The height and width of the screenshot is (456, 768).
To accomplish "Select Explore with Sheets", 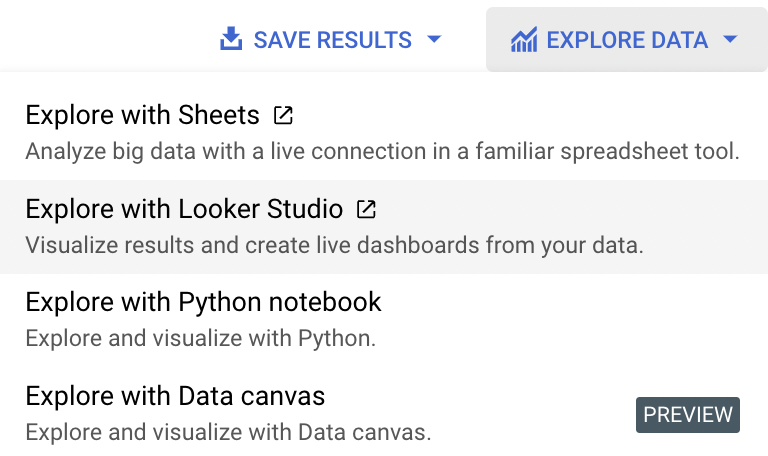I will click(x=142, y=115).
